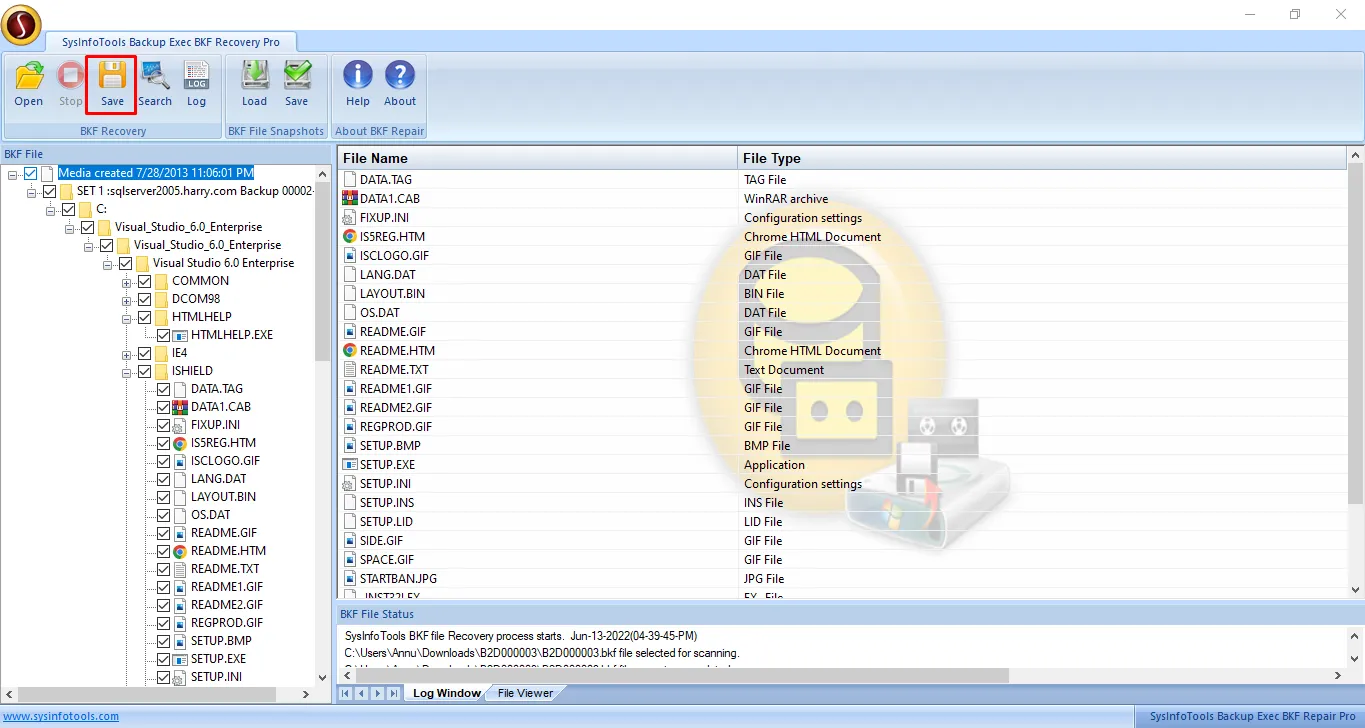Click the first-tab navigation arrow
Image resolution: width=1365 pixels, height=728 pixels.
point(346,693)
